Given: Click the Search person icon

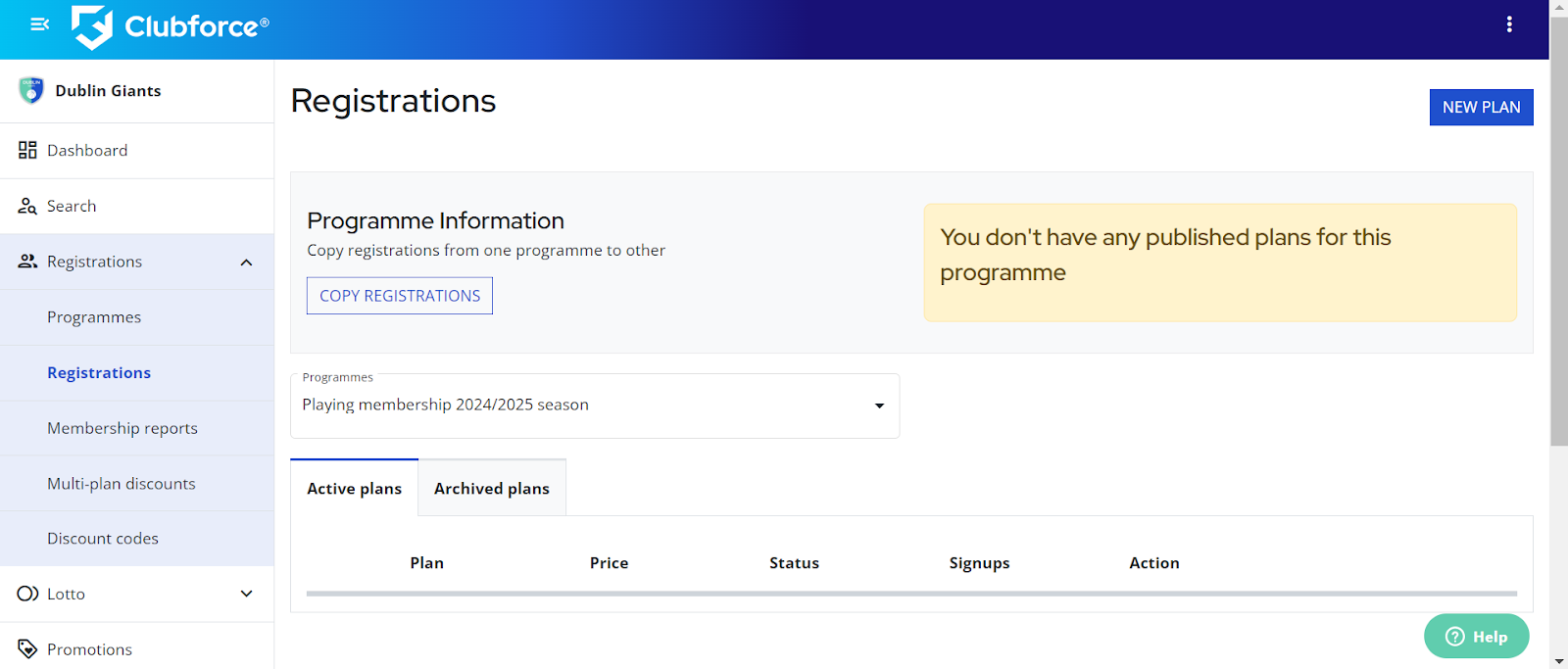Looking at the screenshot, I should click(x=27, y=206).
